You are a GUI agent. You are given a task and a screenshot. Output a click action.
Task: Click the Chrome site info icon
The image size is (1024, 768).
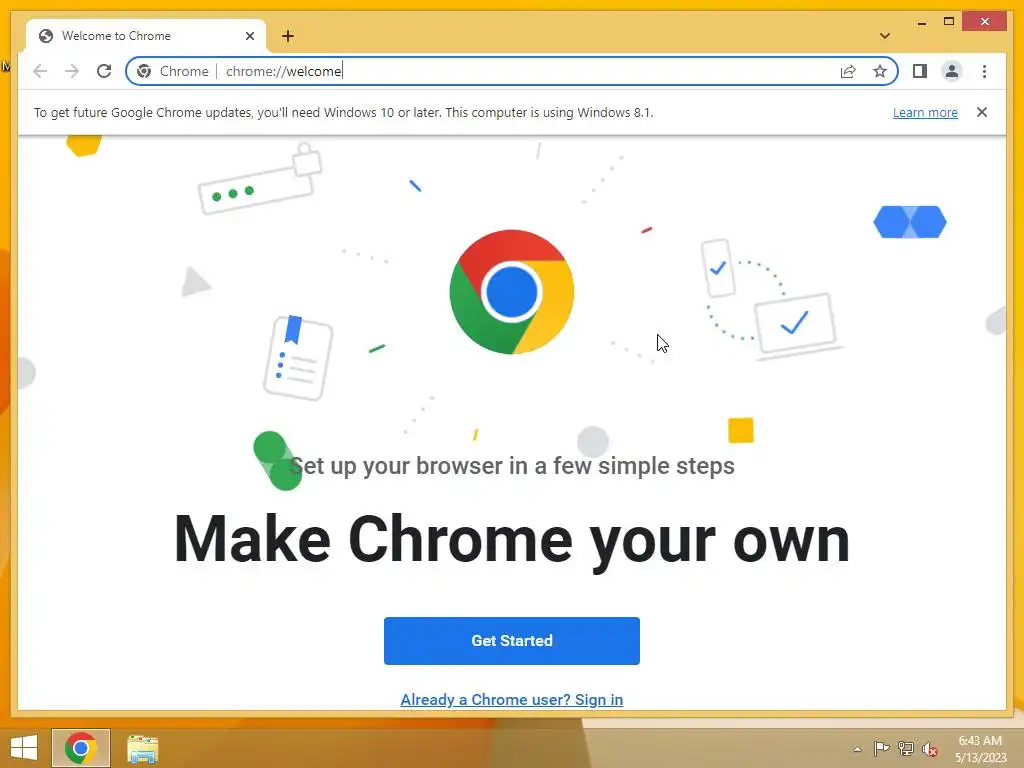[x=144, y=71]
